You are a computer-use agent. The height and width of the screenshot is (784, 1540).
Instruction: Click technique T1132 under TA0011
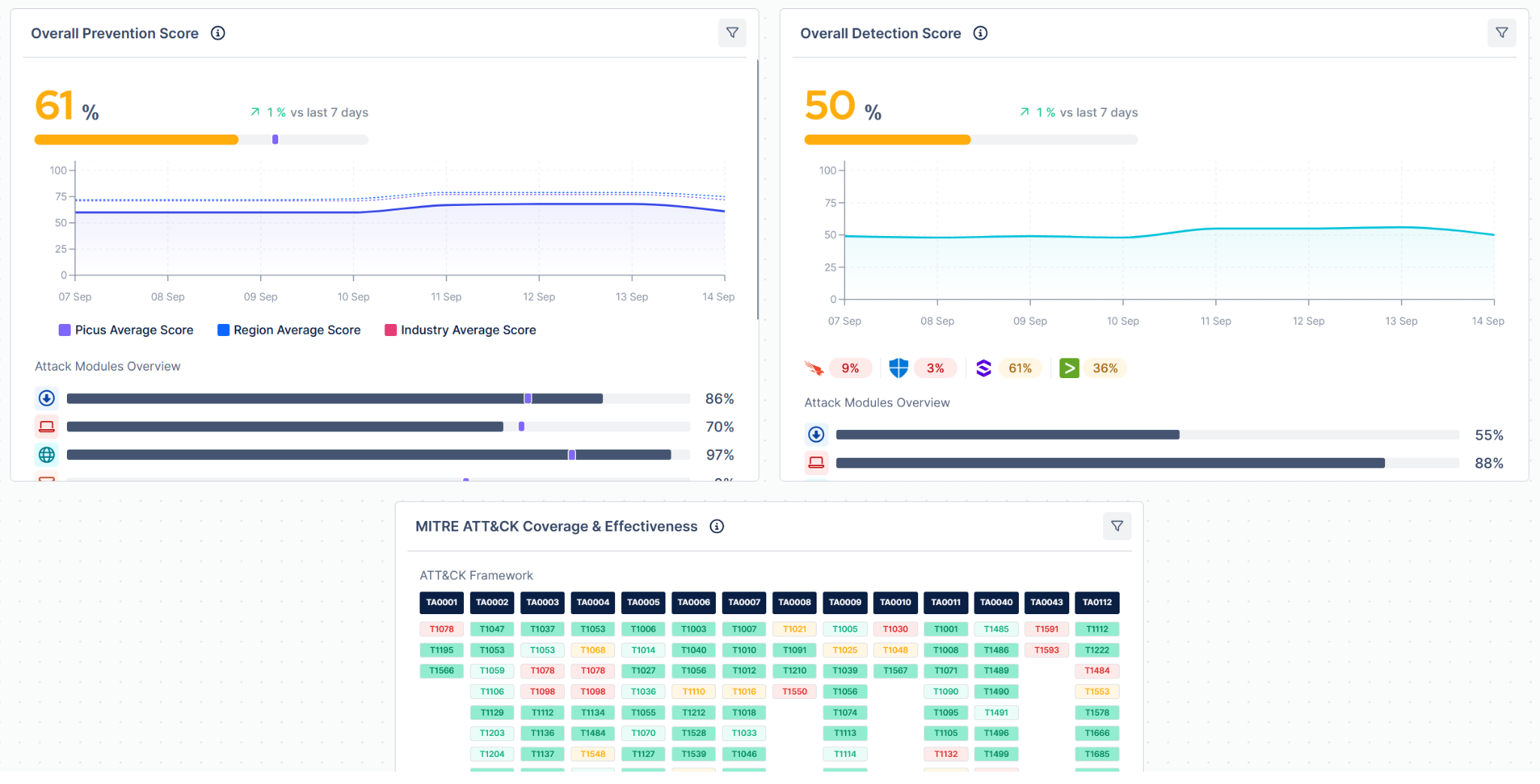point(946,754)
